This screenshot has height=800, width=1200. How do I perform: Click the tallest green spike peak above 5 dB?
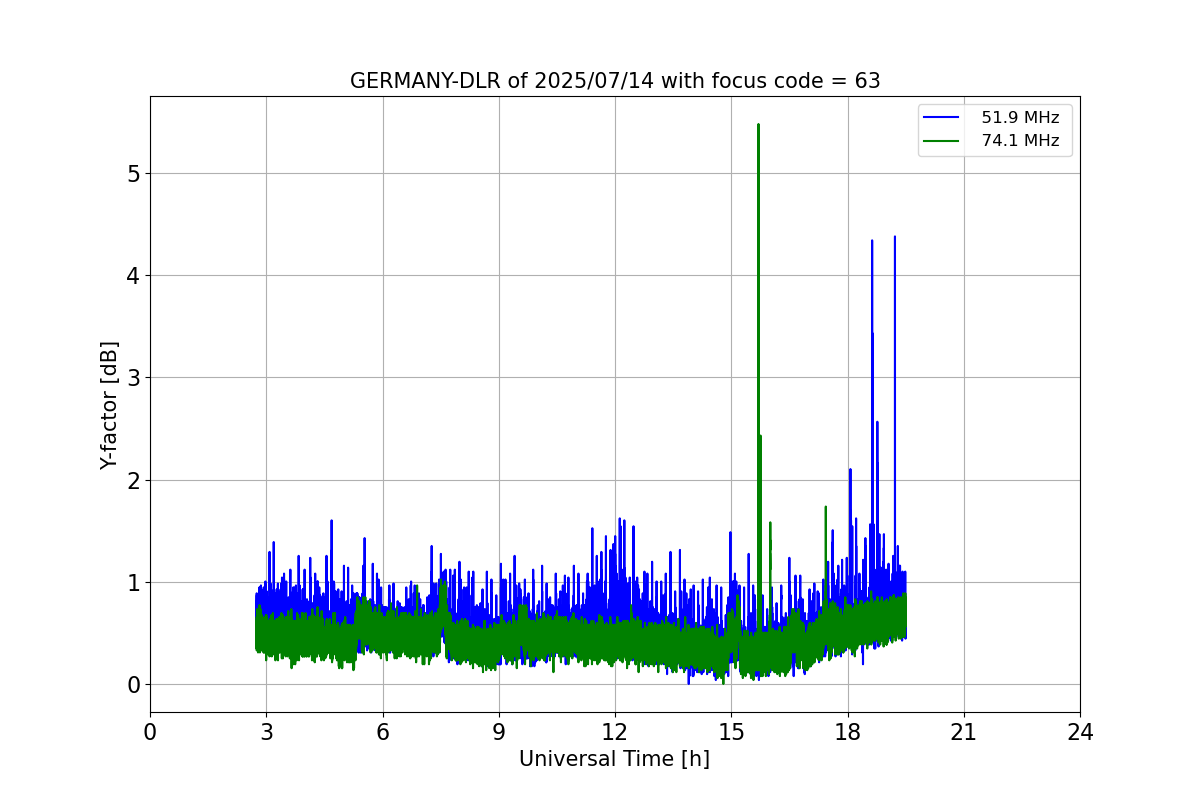coord(758,126)
